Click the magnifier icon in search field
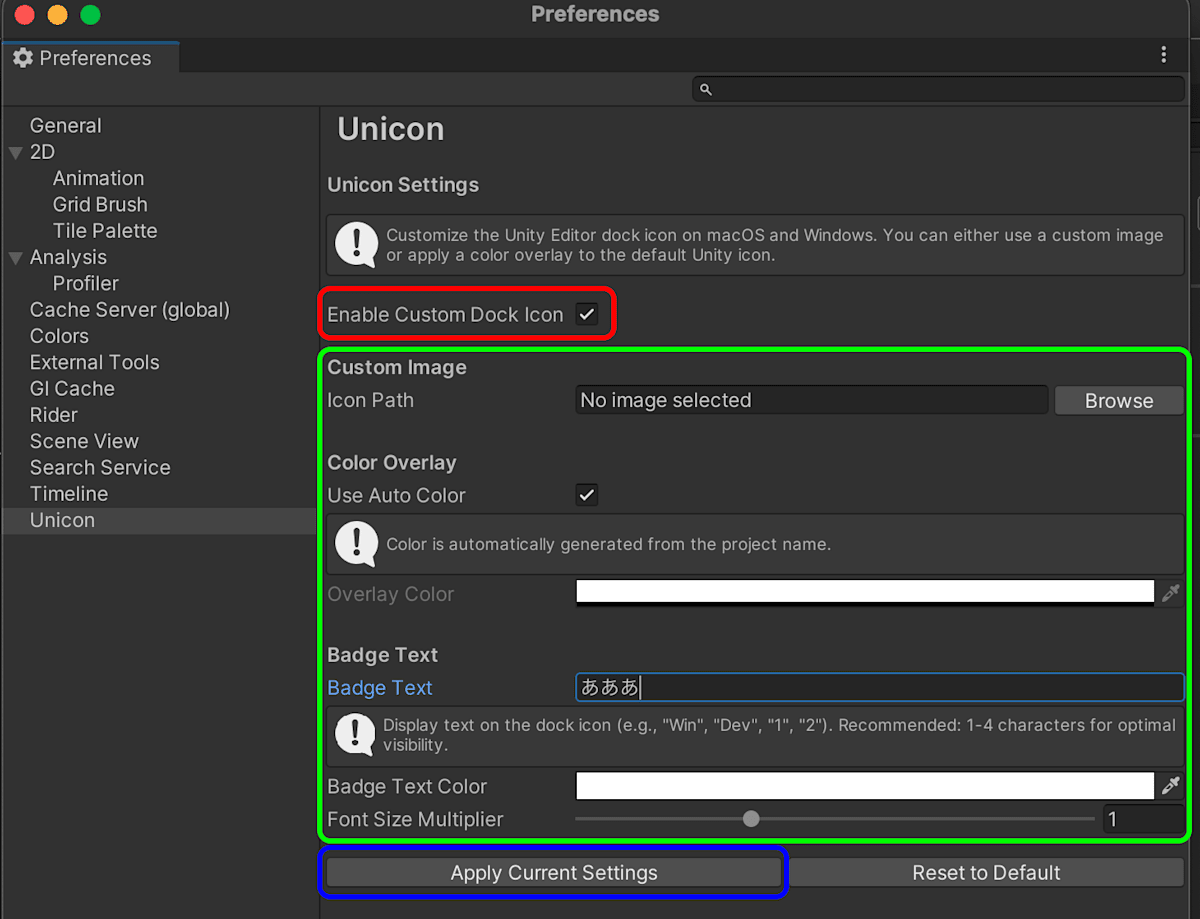Image resolution: width=1200 pixels, height=919 pixels. [x=705, y=89]
